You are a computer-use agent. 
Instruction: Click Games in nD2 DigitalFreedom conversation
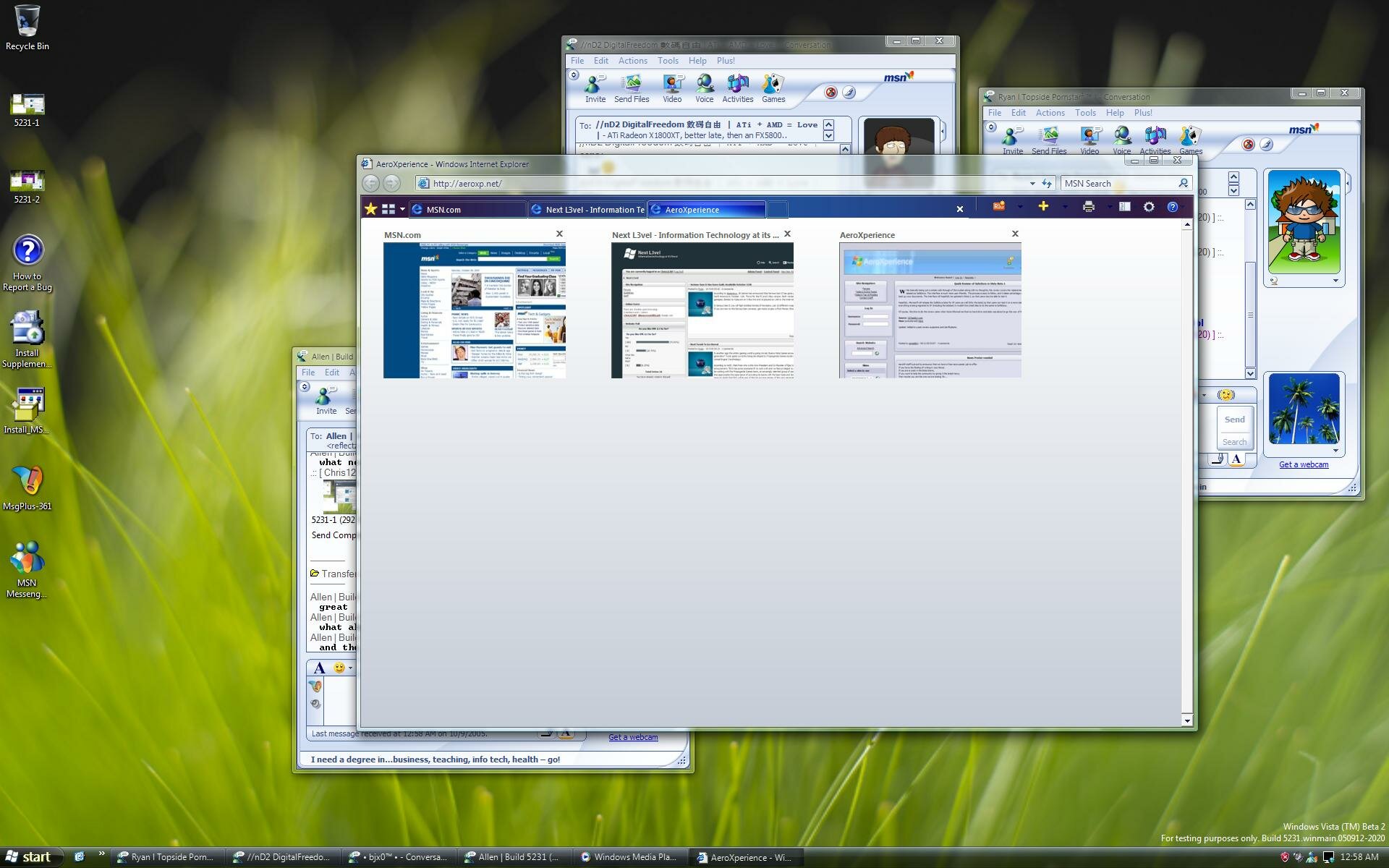click(x=773, y=89)
